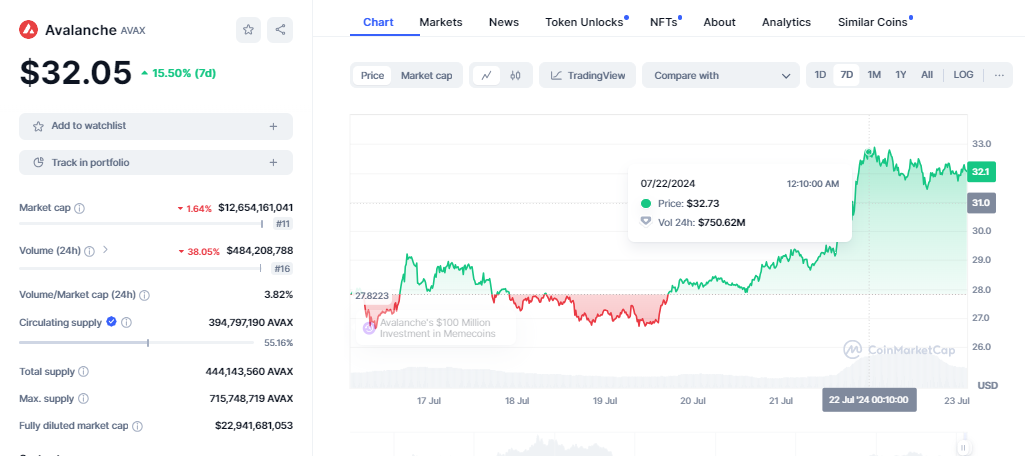Open more chart options ellipsis
The image size is (1025, 456).
(x=999, y=75)
